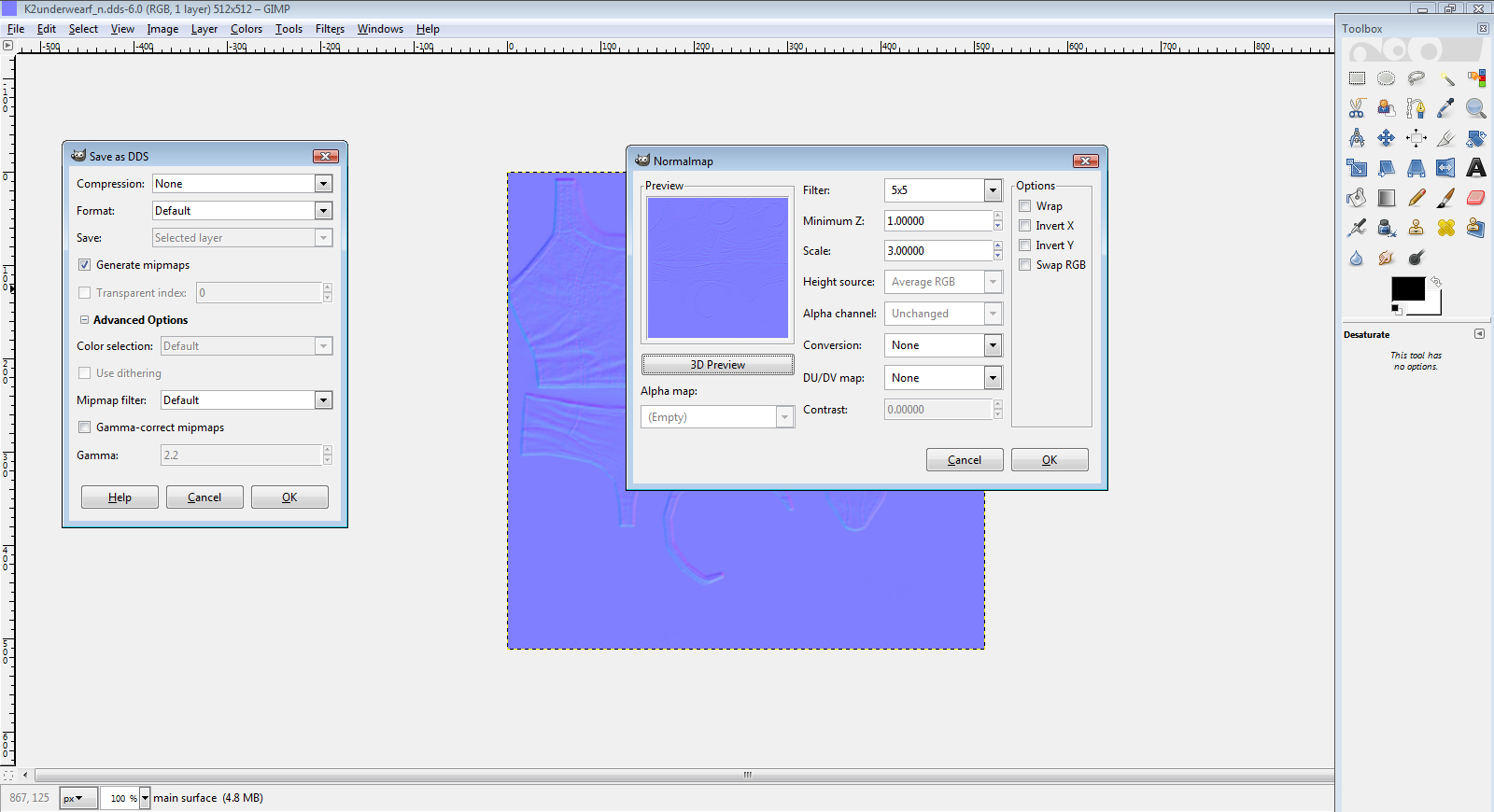Open the DU/DV map dropdown
Viewport: 1494px width, 812px height.
943,378
